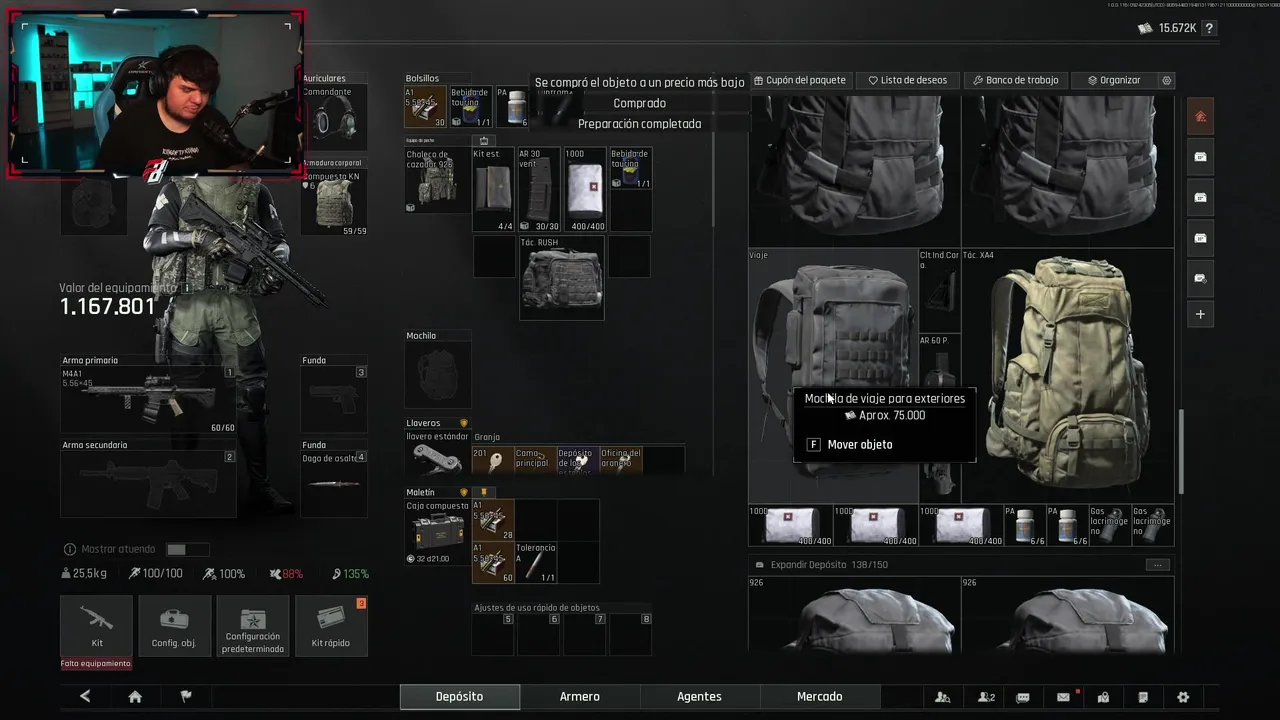Select the Comandante headset slot
Viewport: 1280px width, 720px height.
(x=334, y=118)
